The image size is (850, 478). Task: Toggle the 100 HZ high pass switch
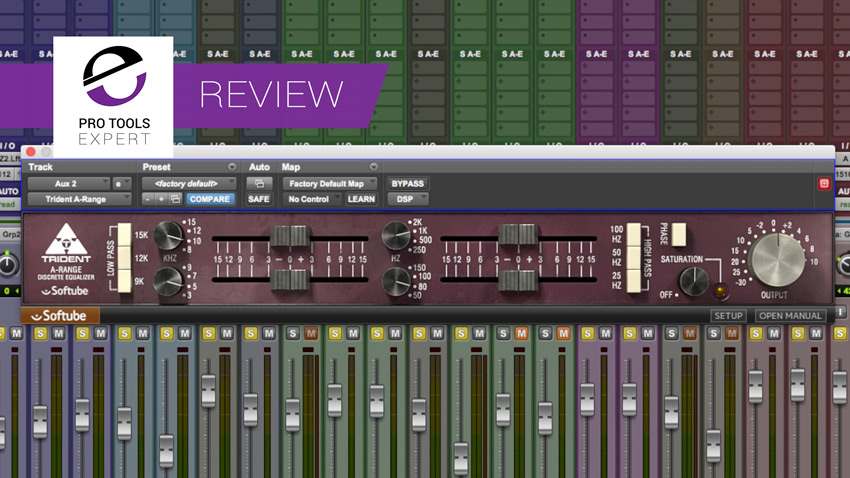pos(634,234)
